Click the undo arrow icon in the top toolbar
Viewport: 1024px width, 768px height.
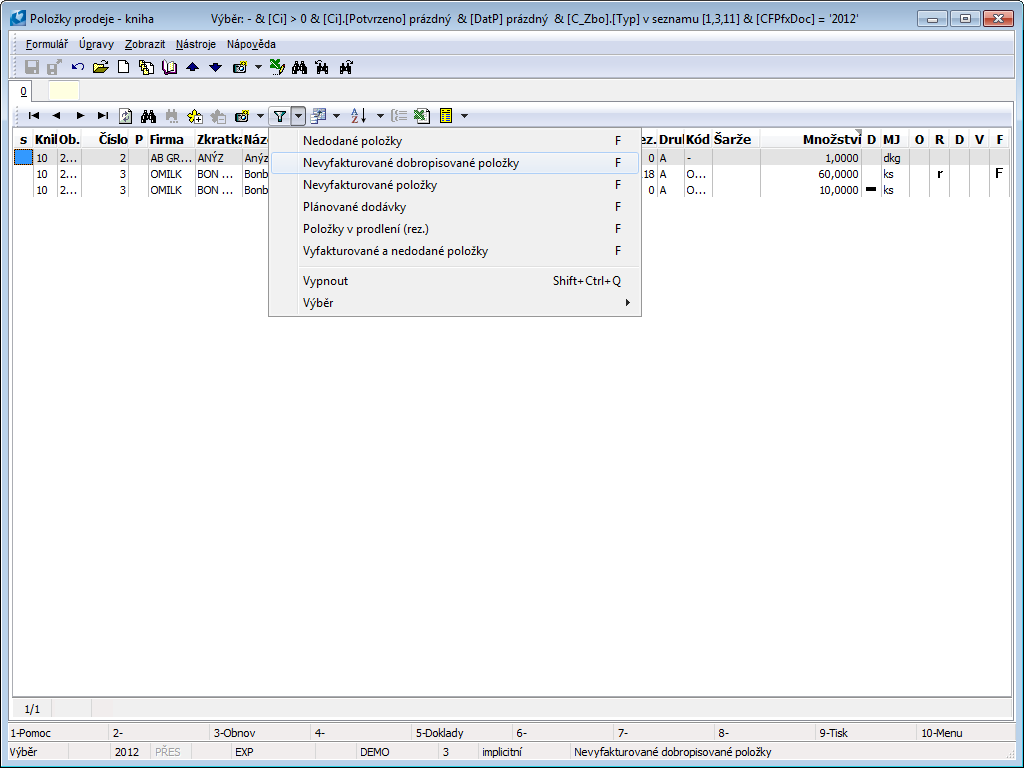click(x=78, y=67)
